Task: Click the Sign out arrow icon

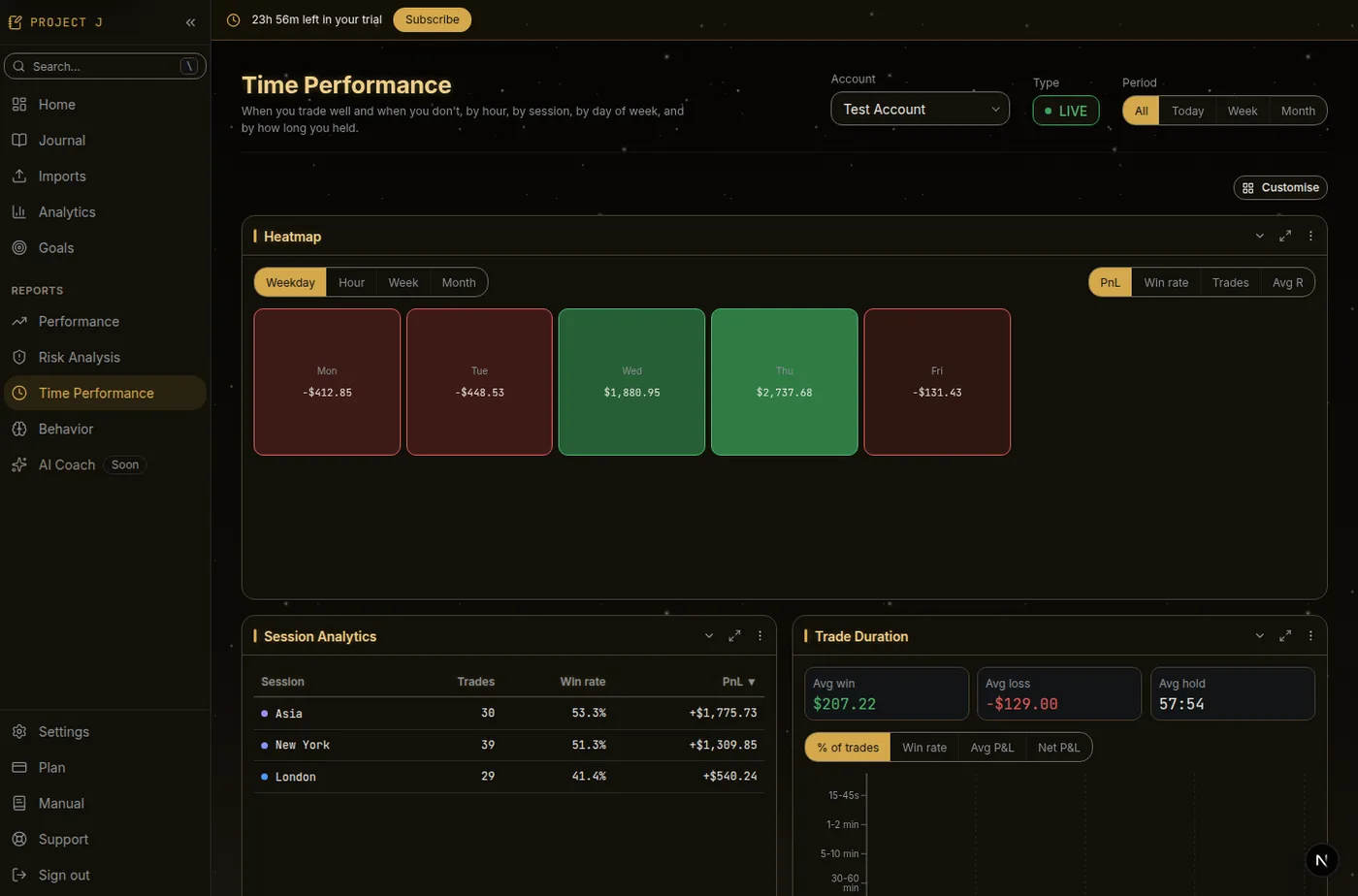Action: 19,875
